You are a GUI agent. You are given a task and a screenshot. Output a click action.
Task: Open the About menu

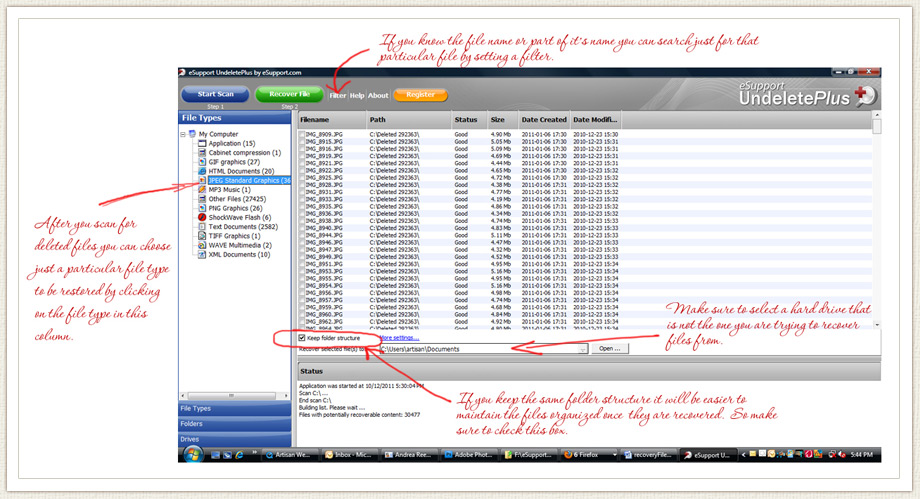click(x=378, y=95)
